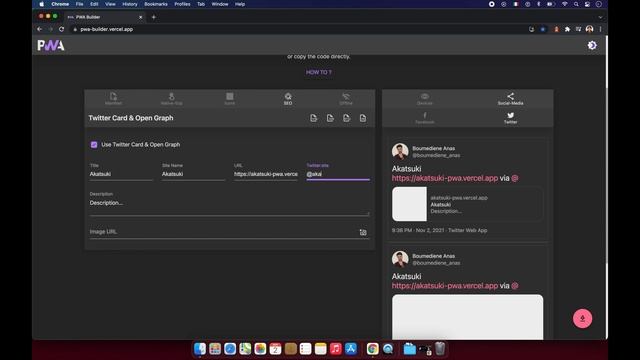Click third file icon in Twitter Card header
The image size is (640, 360).
[x=347, y=118]
